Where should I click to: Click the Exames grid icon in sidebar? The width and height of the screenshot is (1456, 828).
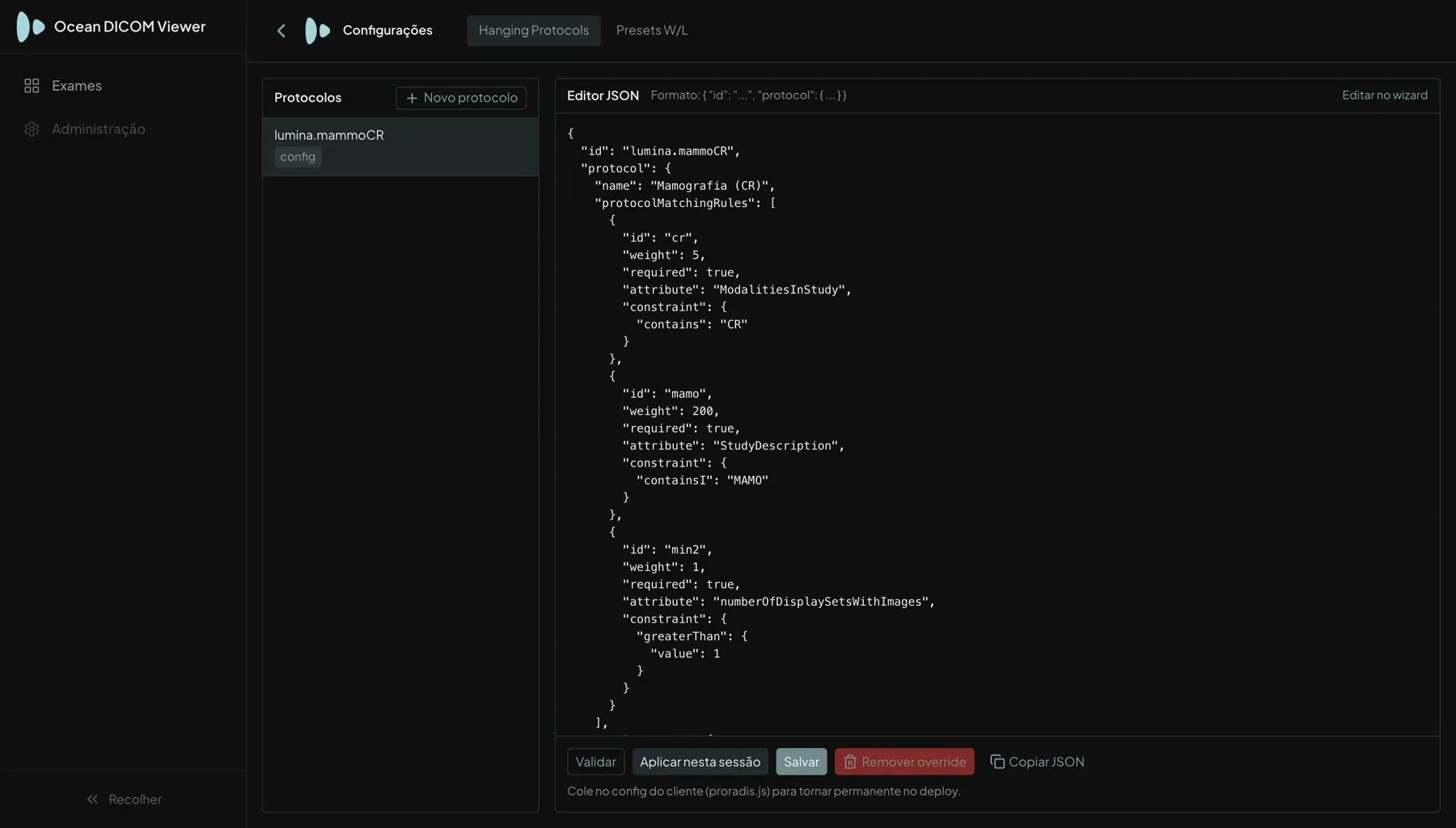point(32,86)
